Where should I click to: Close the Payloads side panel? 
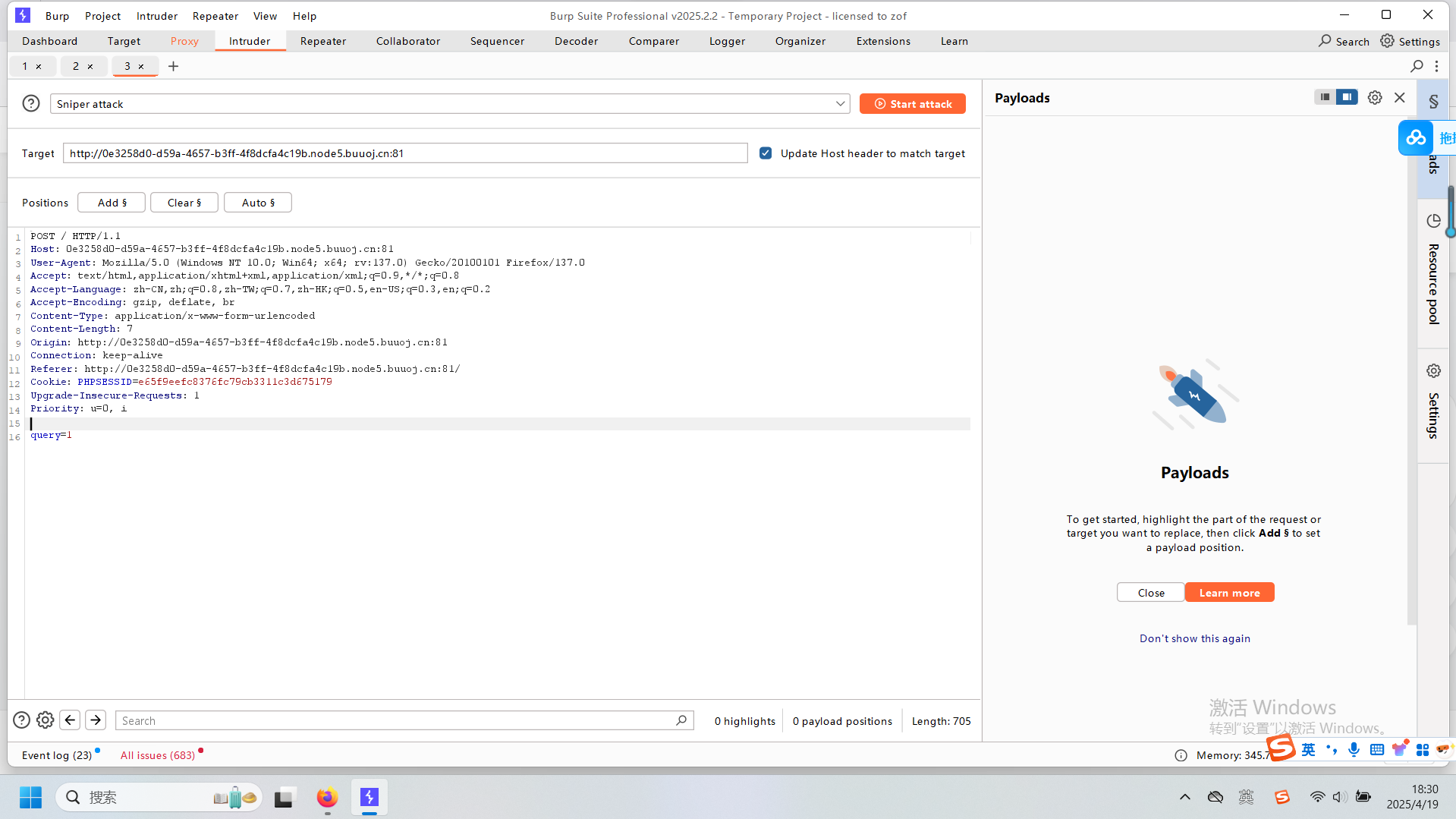click(1400, 97)
